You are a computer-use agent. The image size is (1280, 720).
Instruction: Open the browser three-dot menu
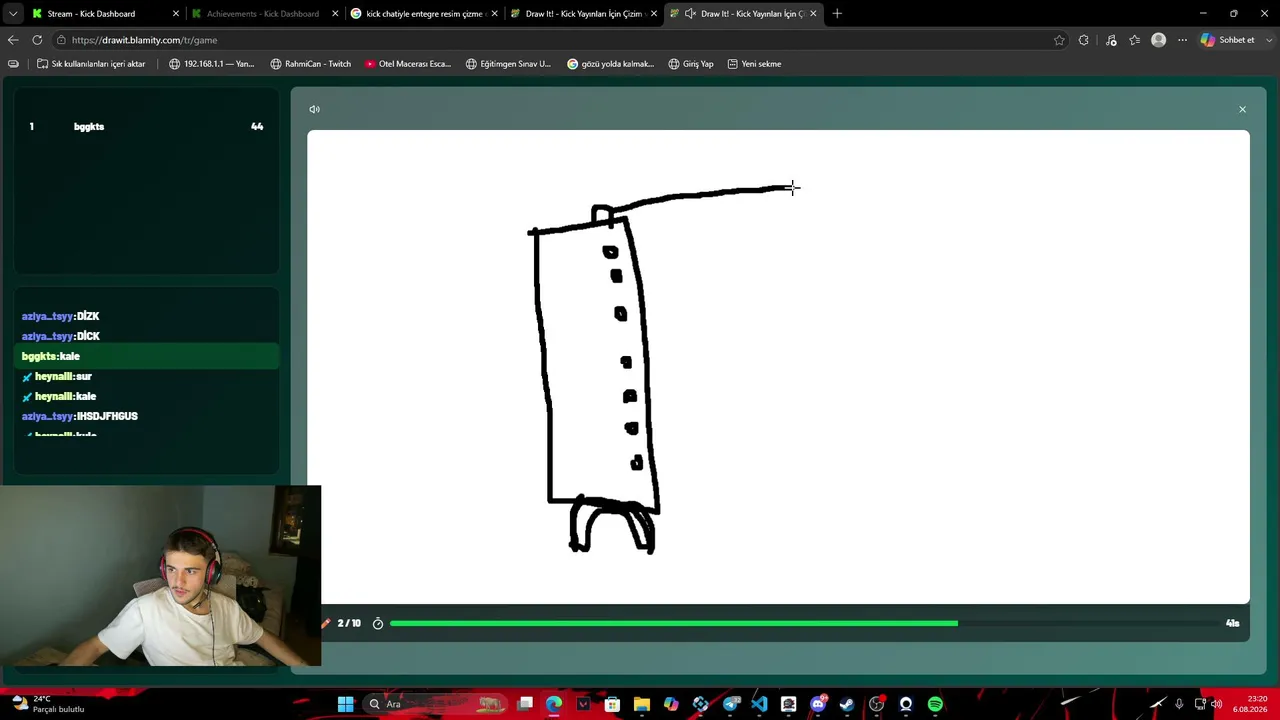pyautogui.click(x=1182, y=40)
